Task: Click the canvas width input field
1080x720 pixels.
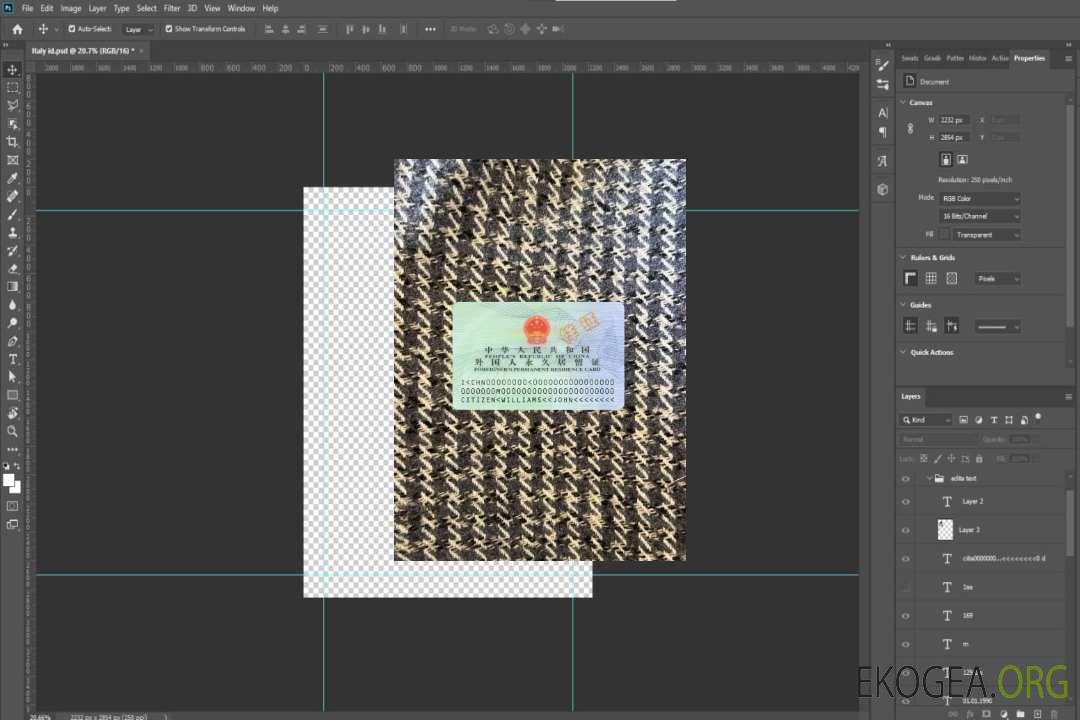Action: coord(955,120)
